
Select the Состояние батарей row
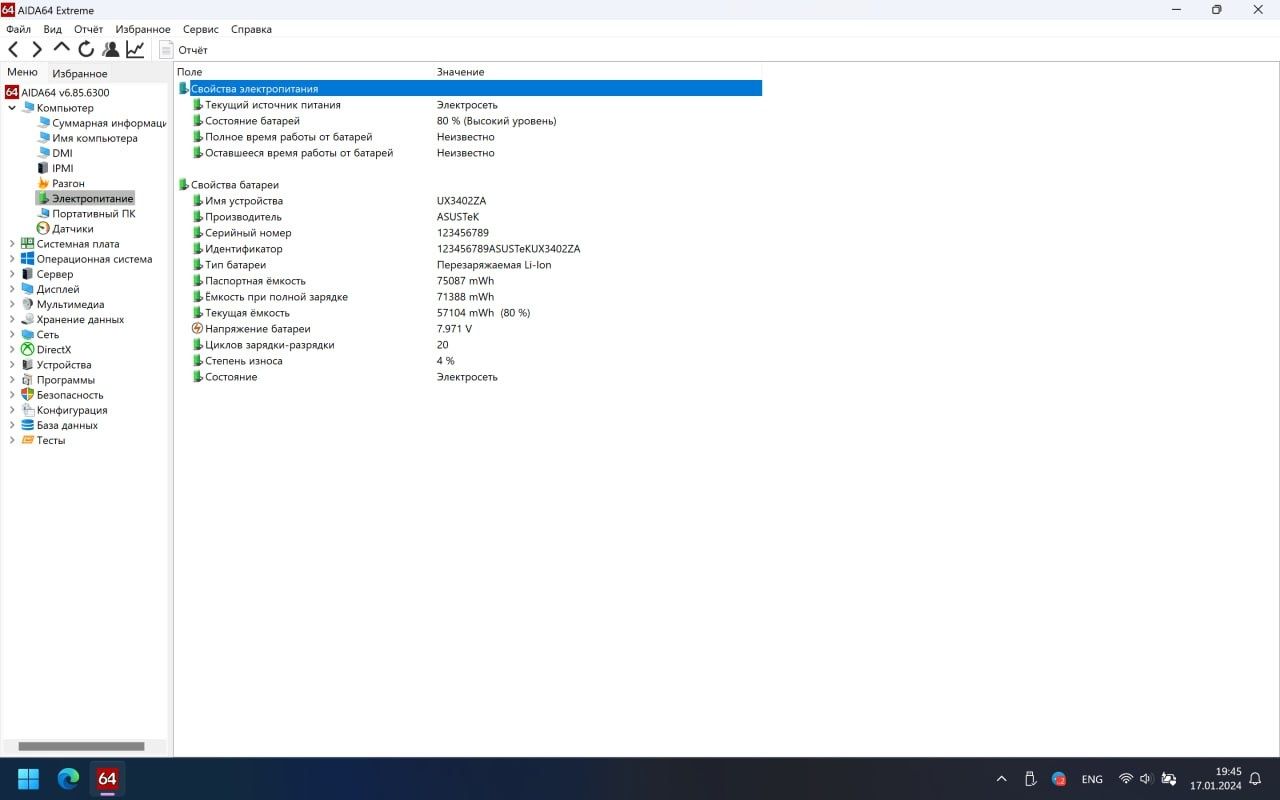coord(469,121)
